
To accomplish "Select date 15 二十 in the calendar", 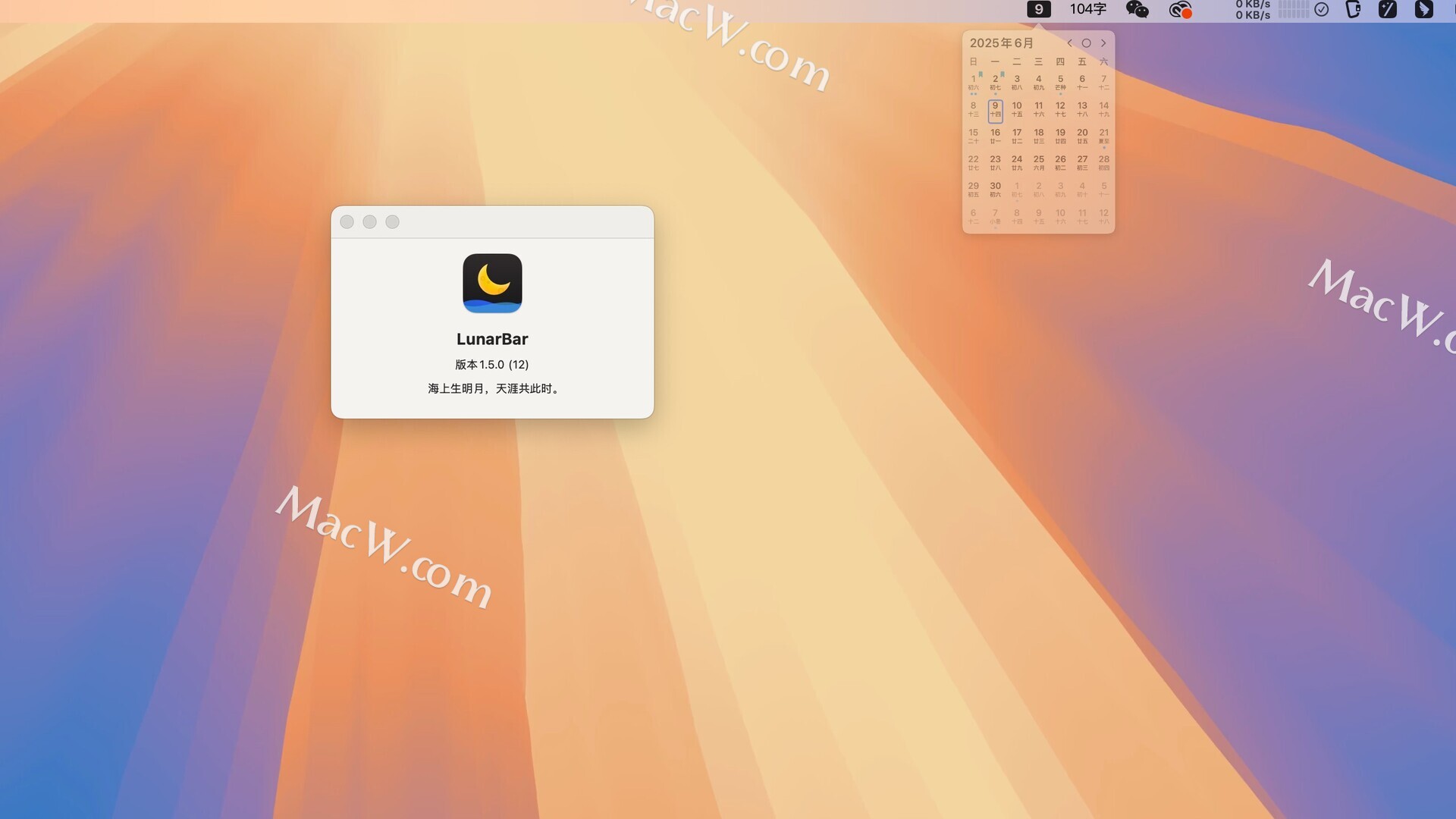I will (x=974, y=136).
